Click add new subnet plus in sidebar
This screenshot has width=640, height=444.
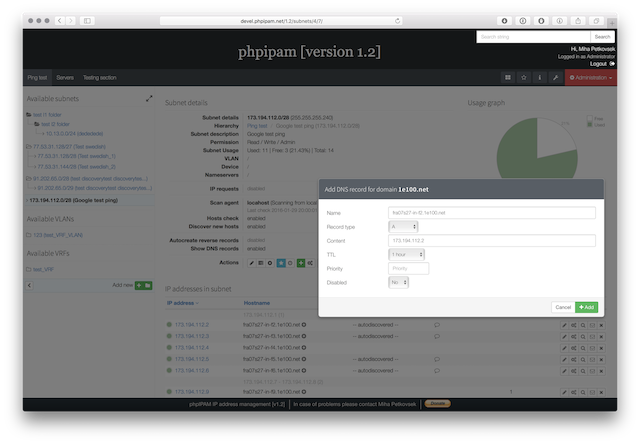(139, 285)
